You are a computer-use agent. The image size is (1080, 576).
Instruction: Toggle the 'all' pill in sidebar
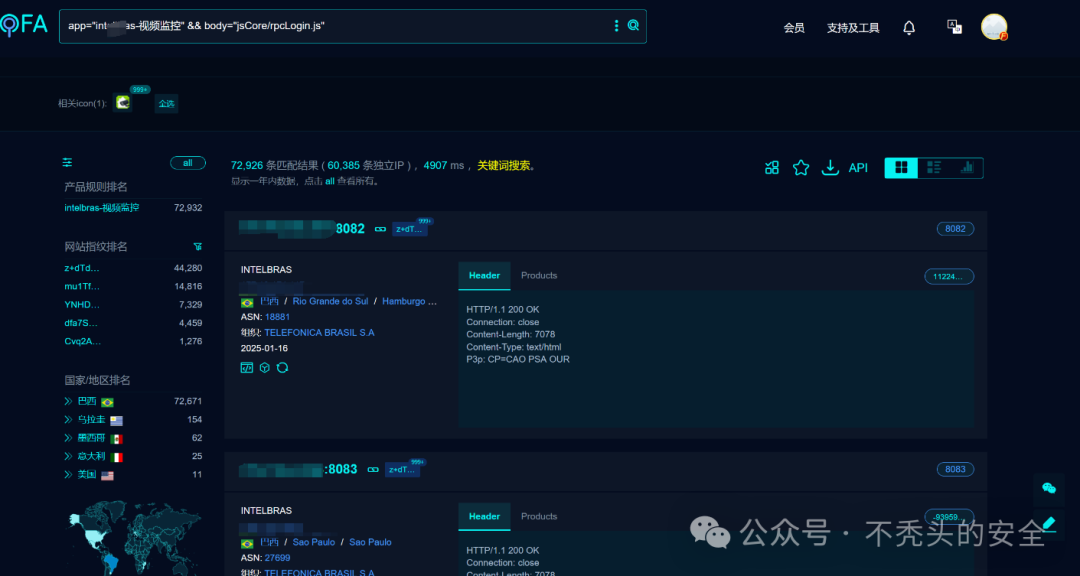click(188, 163)
